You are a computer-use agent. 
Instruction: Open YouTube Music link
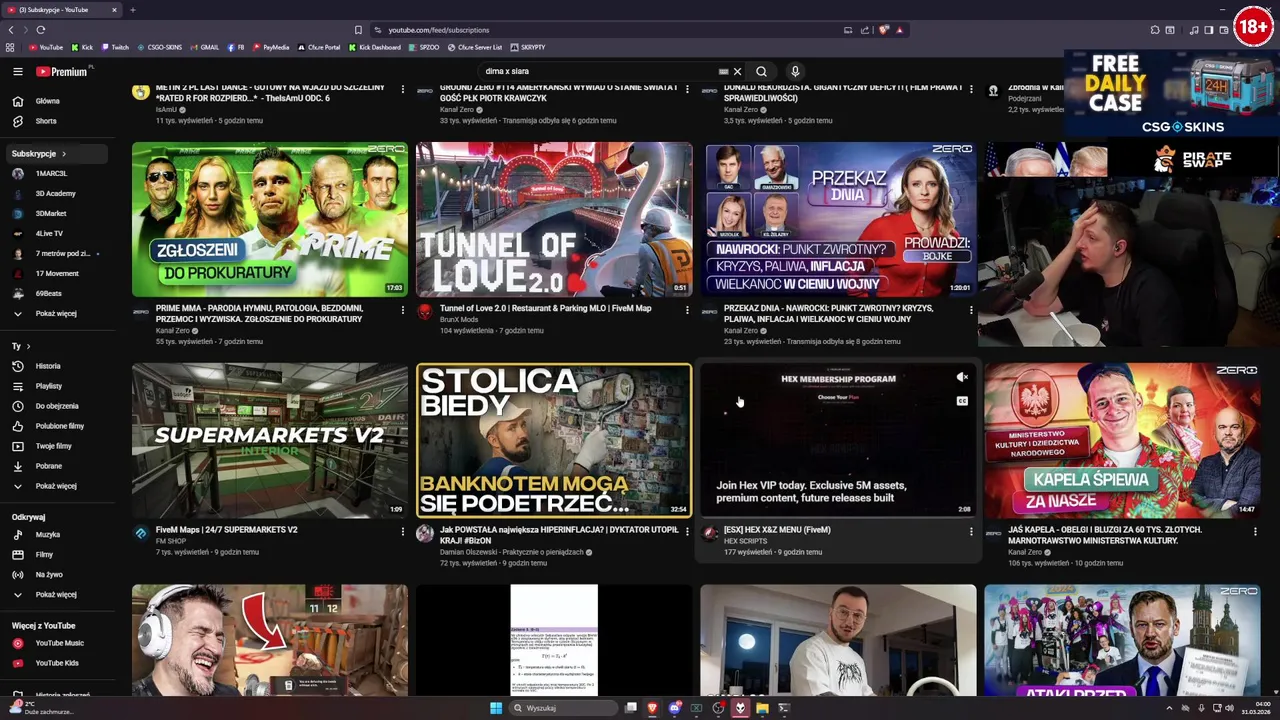55,643
